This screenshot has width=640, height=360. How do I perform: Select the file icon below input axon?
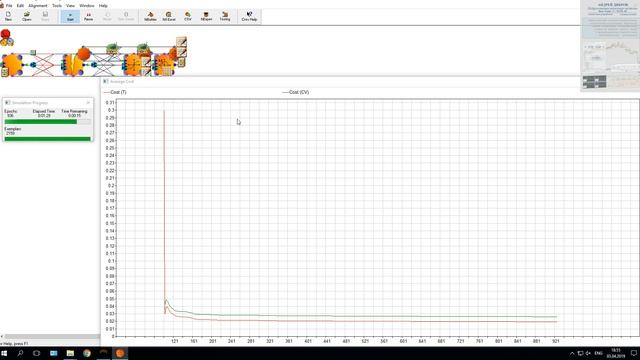click(x=4, y=73)
